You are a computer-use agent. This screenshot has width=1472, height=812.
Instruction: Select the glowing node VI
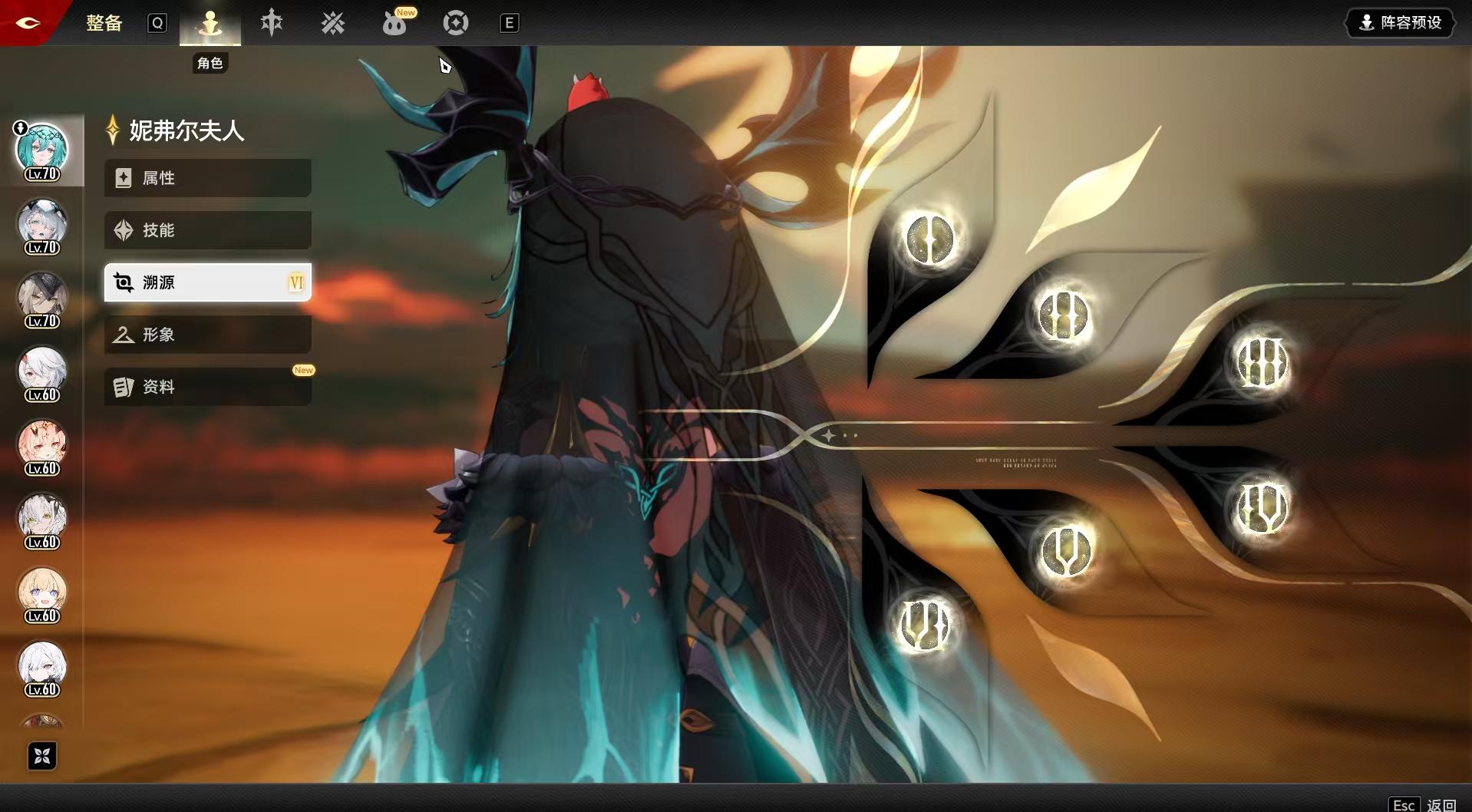pyautogui.click(x=924, y=624)
